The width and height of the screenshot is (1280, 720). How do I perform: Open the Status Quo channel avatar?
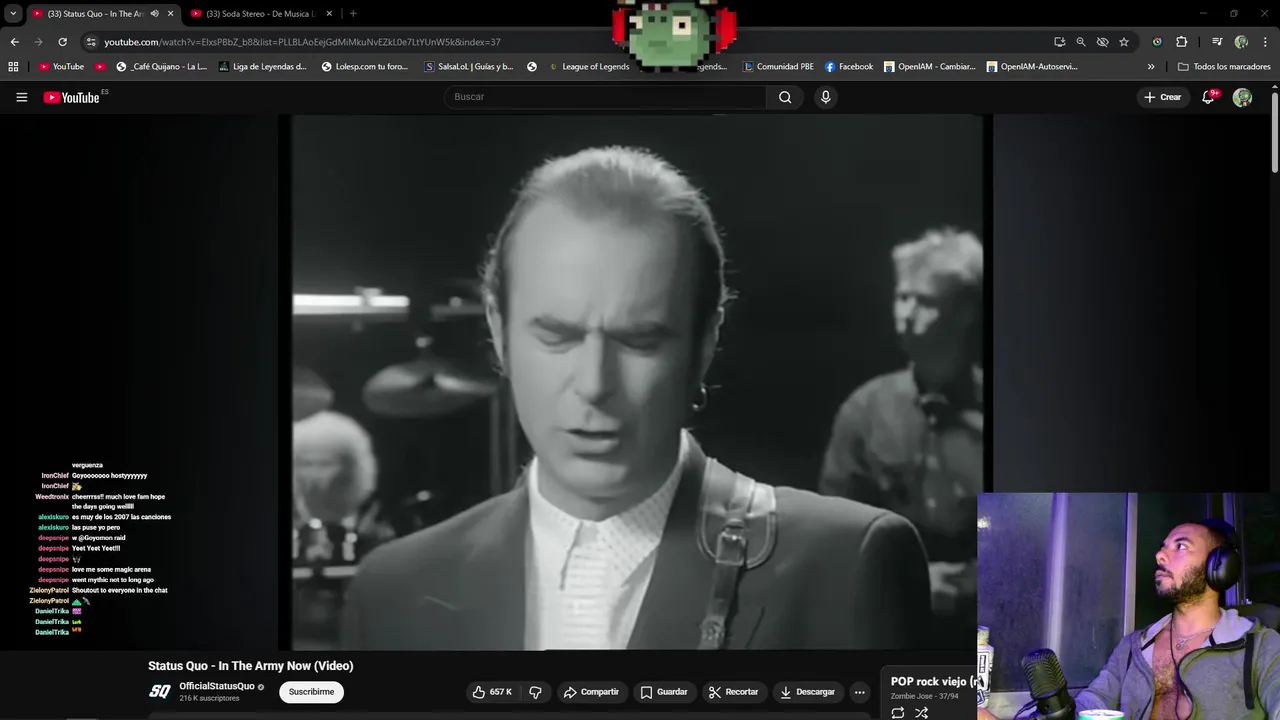coord(160,692)
